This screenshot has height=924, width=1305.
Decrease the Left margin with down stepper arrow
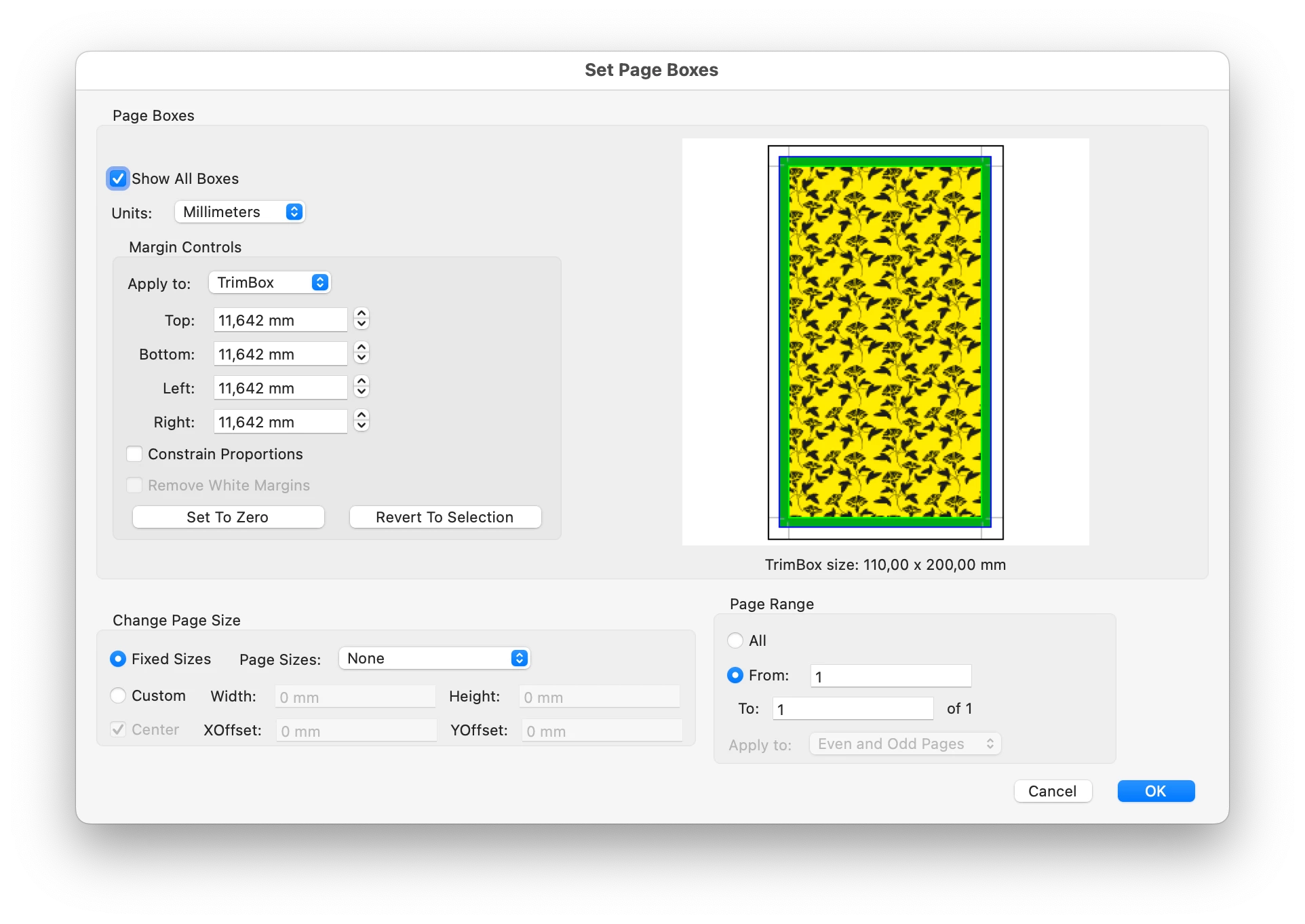point(362,392)
